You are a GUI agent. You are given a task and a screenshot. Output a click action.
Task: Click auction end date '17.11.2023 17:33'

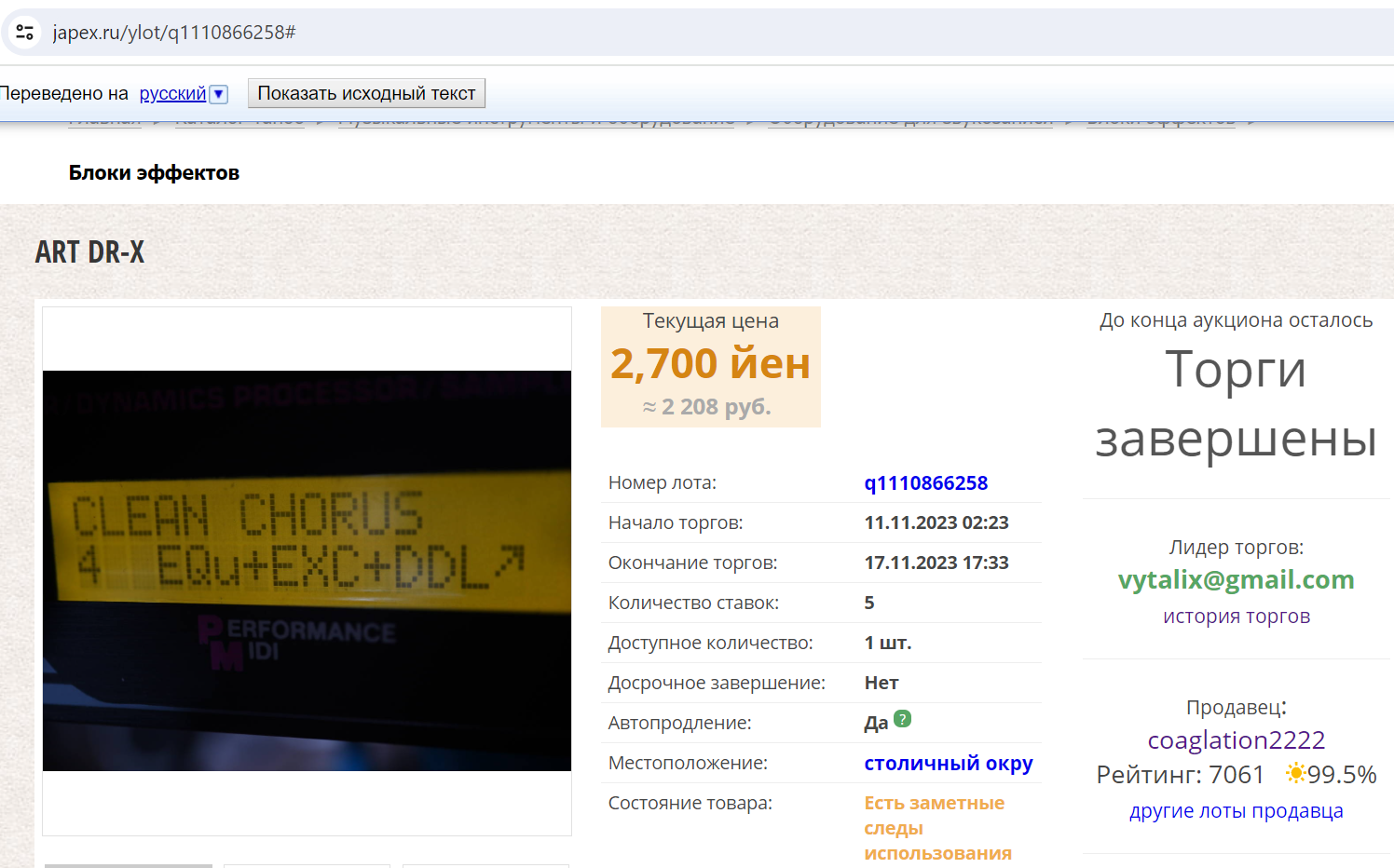[x=936, y=563]
